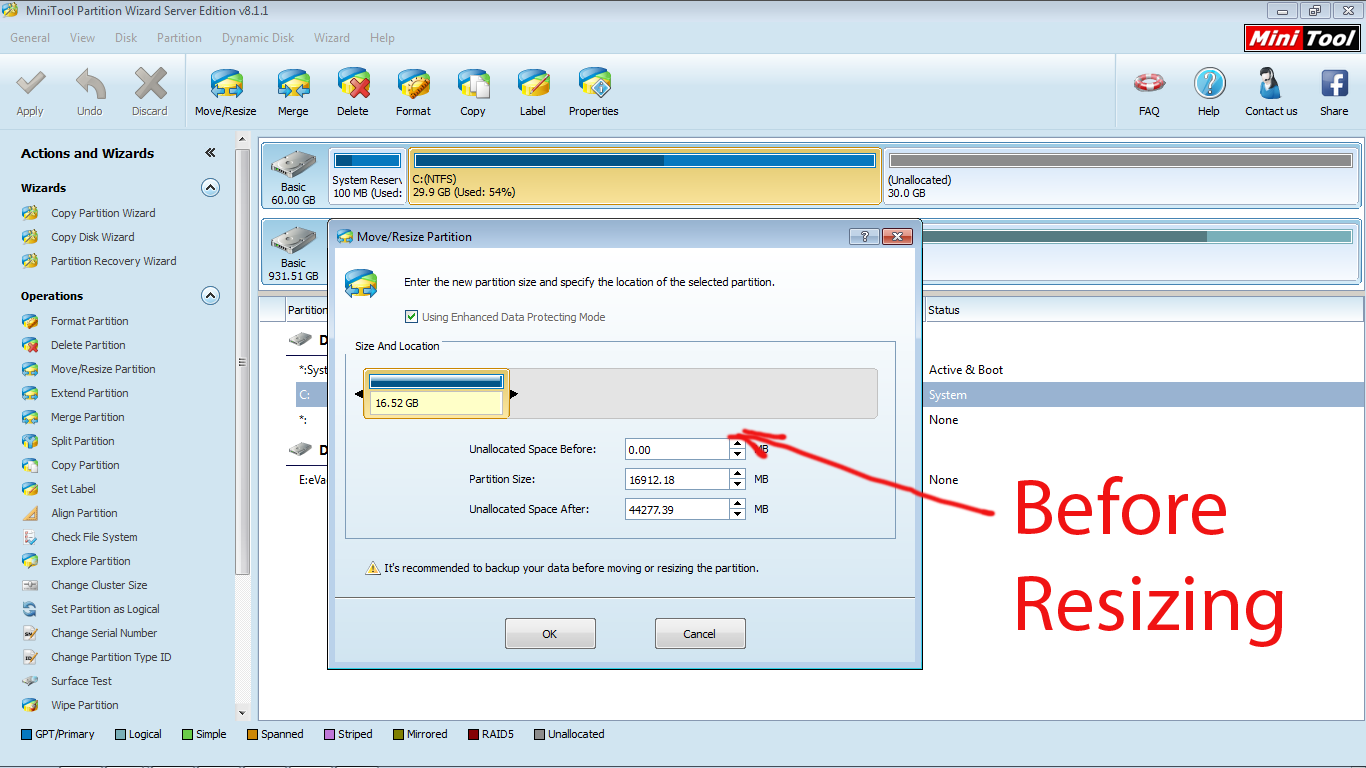Screen dimensions: 1366x768
Task: Select the 30.0 GB Unallocated block
Action: (1121, 176)
